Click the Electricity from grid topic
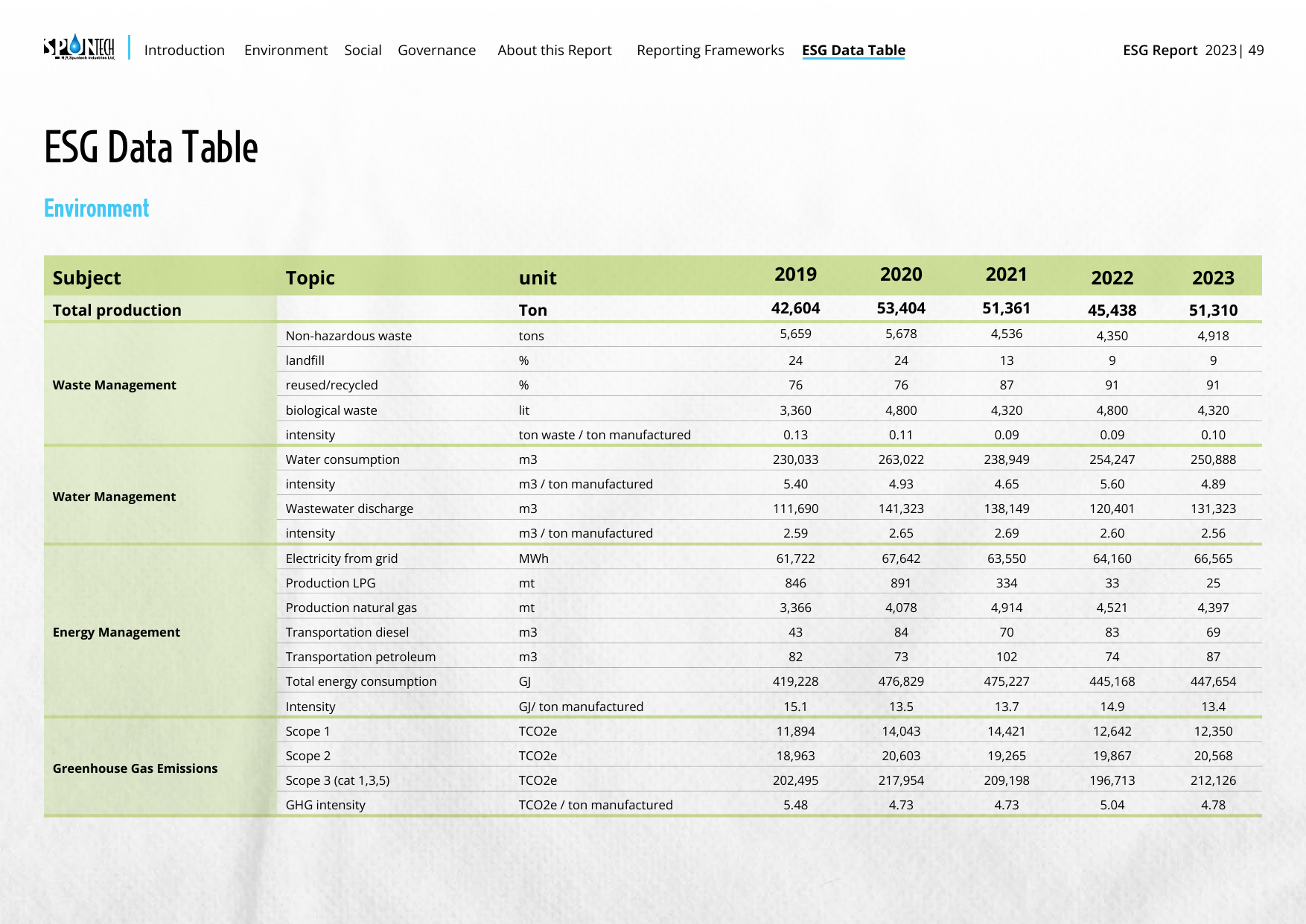This screenshot has height=924, width=1306. pos(342,558)
